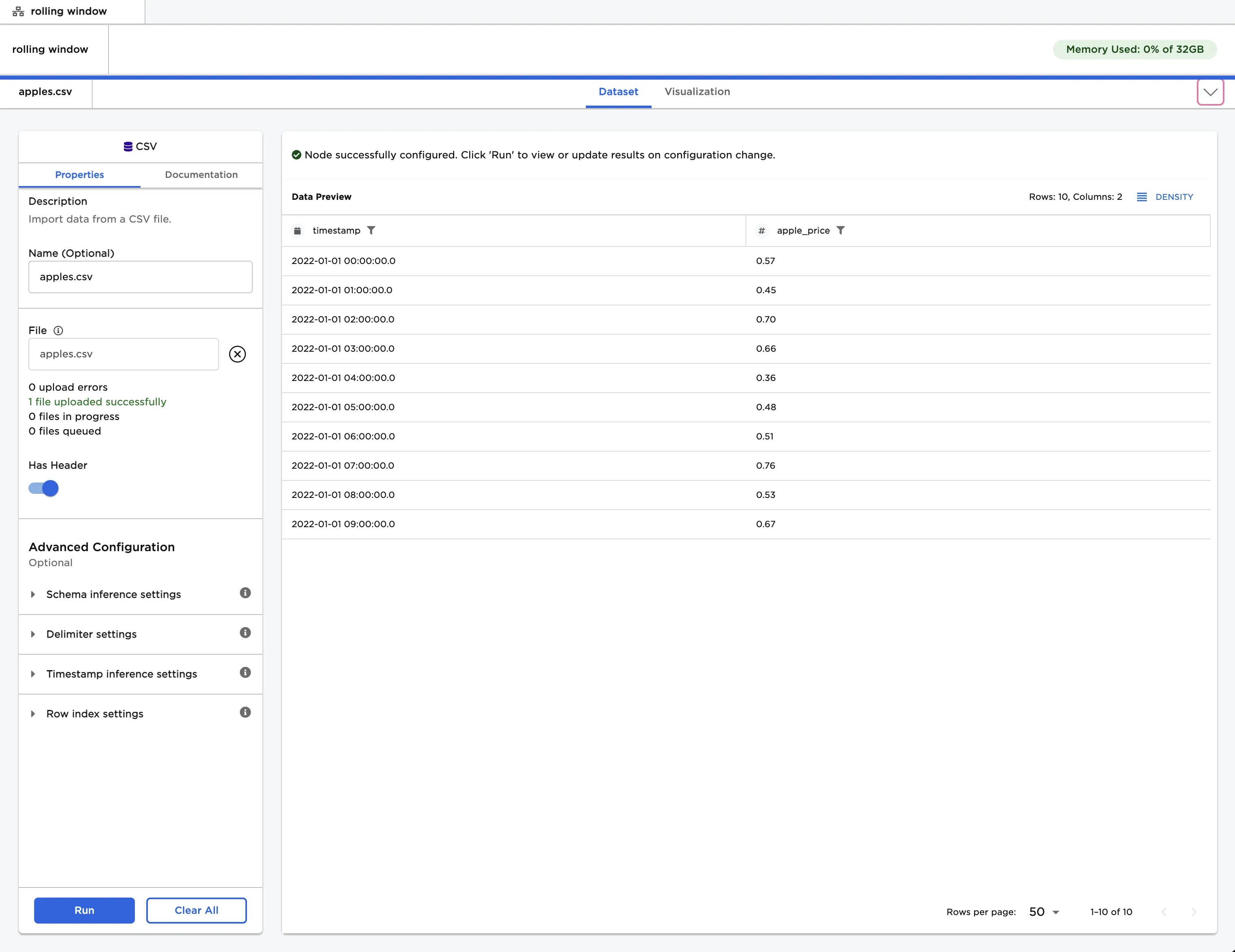Click the Clear All button
The height and width of the screenshot is (952, 1235).
point(196,910)
